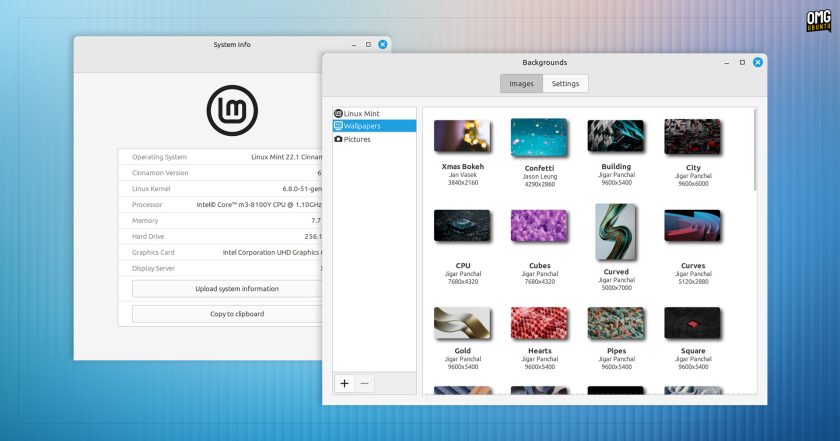Viewport: 840px width, 441px height.
Task: Click the '5120x2880' resolution under Curves
Action: (x=693, y=281)
